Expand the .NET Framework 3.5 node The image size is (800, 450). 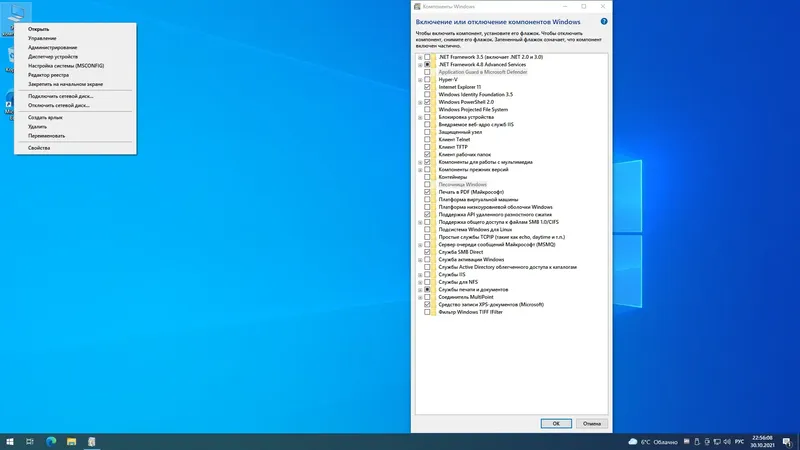point(420,58)
